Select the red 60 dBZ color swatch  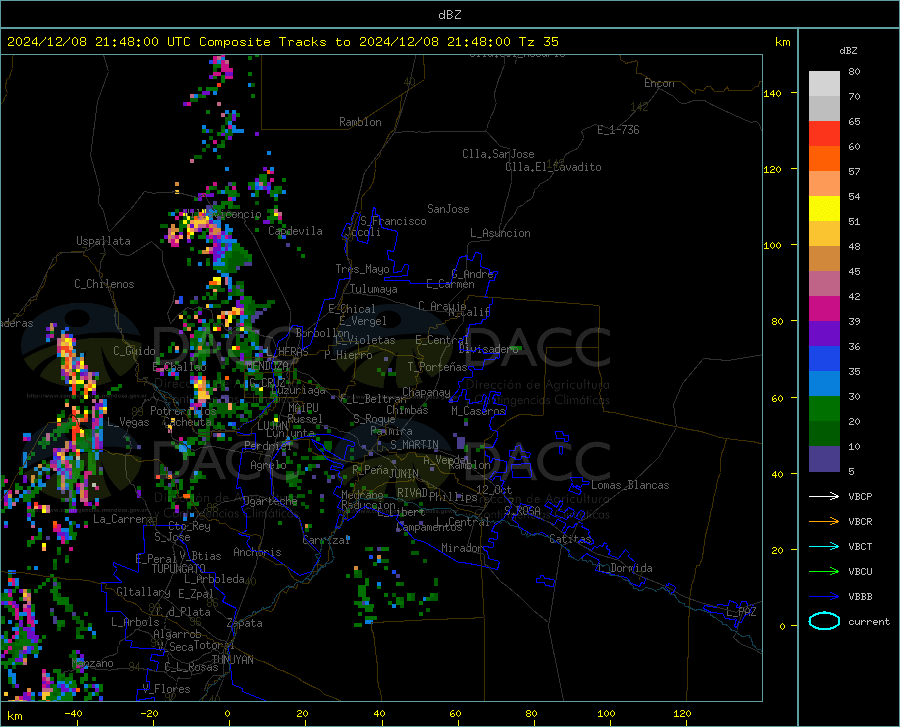(824, 134)
